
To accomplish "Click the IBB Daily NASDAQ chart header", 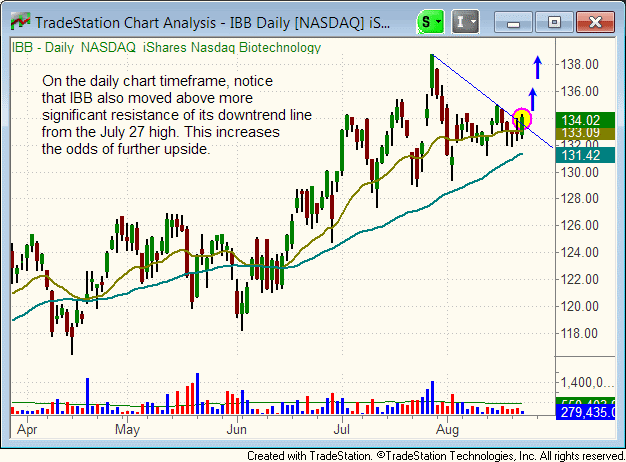I will [x=166, y=48].
